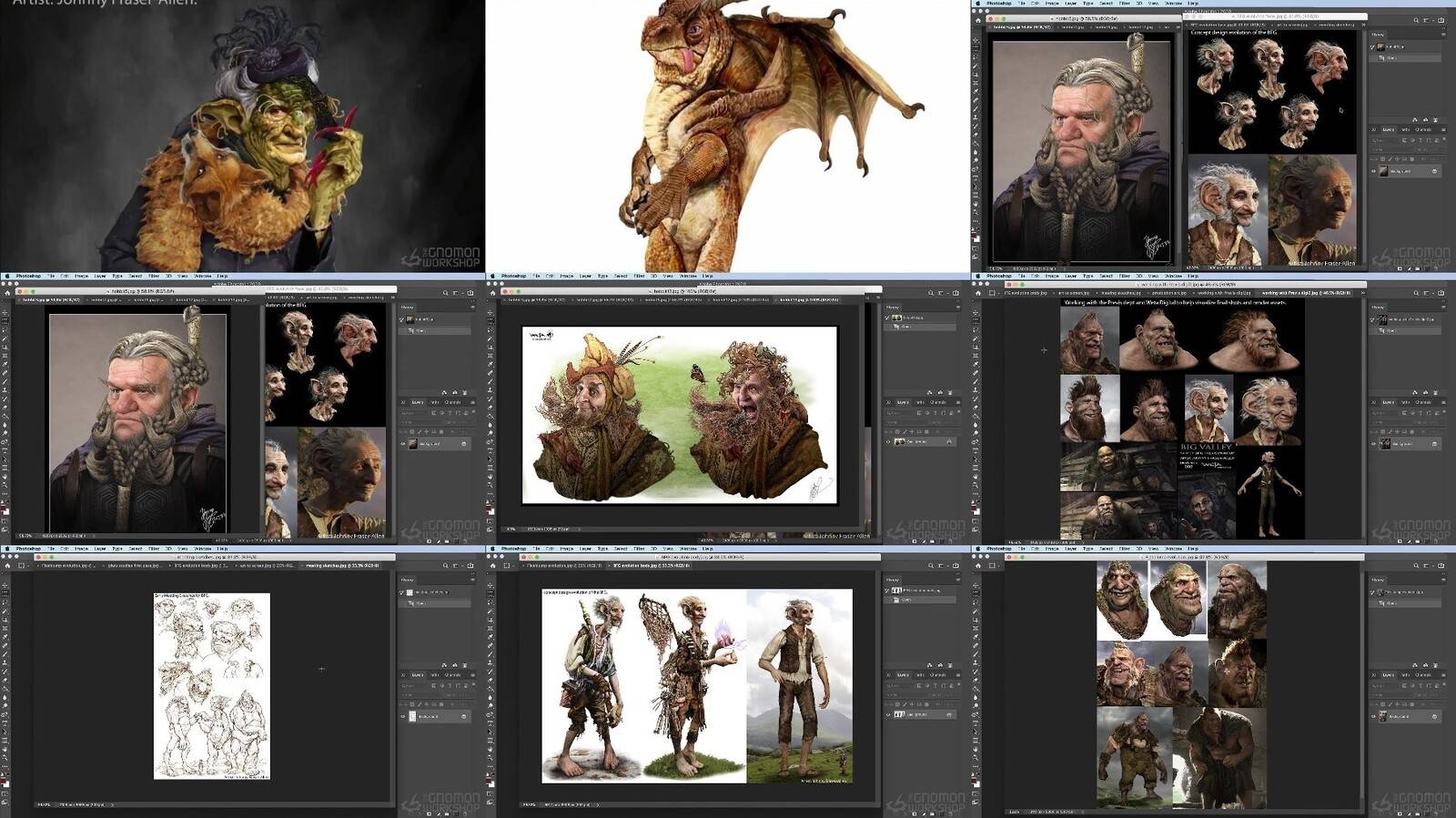Select the Clone Stamp tool in the top-right frame

tap(976, 116)
